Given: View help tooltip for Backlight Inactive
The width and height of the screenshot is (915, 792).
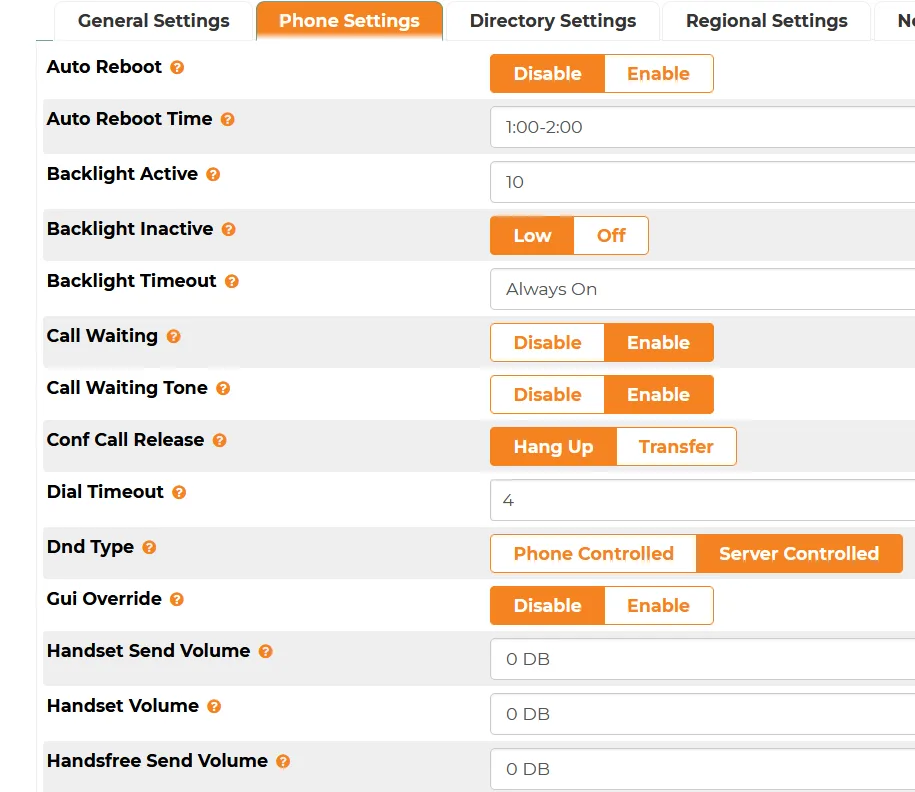Looking at the screenshot, I should click(228, 229).
